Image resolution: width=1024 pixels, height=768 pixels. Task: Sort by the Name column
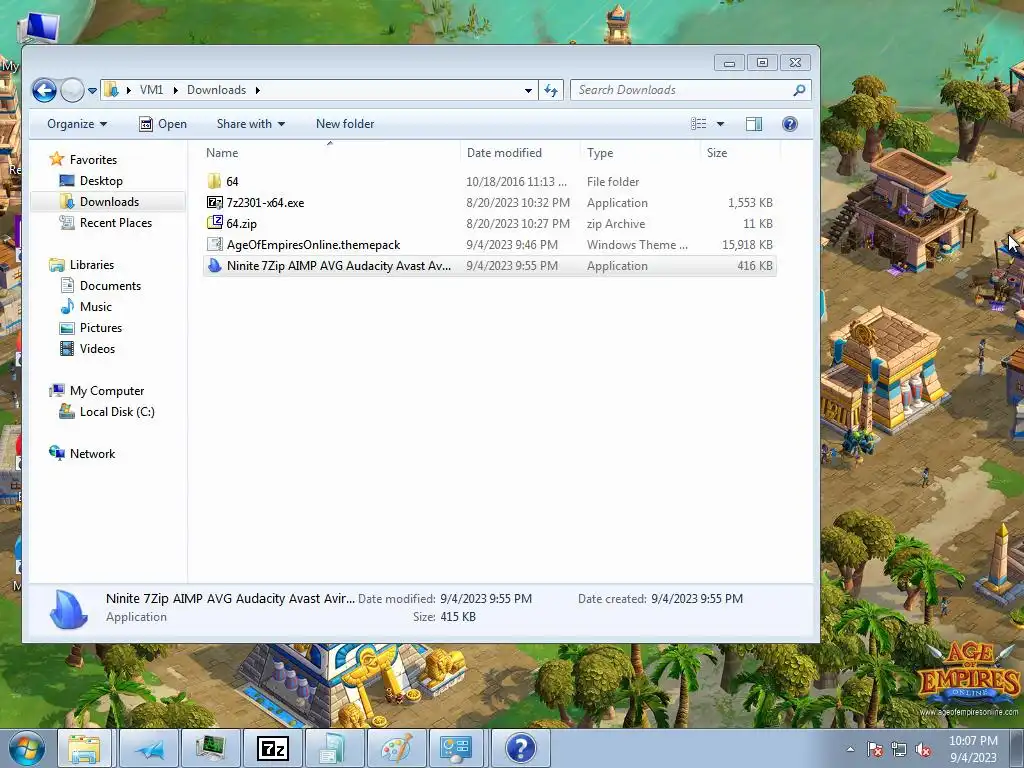pyautogui.click(x=330, y=153)
